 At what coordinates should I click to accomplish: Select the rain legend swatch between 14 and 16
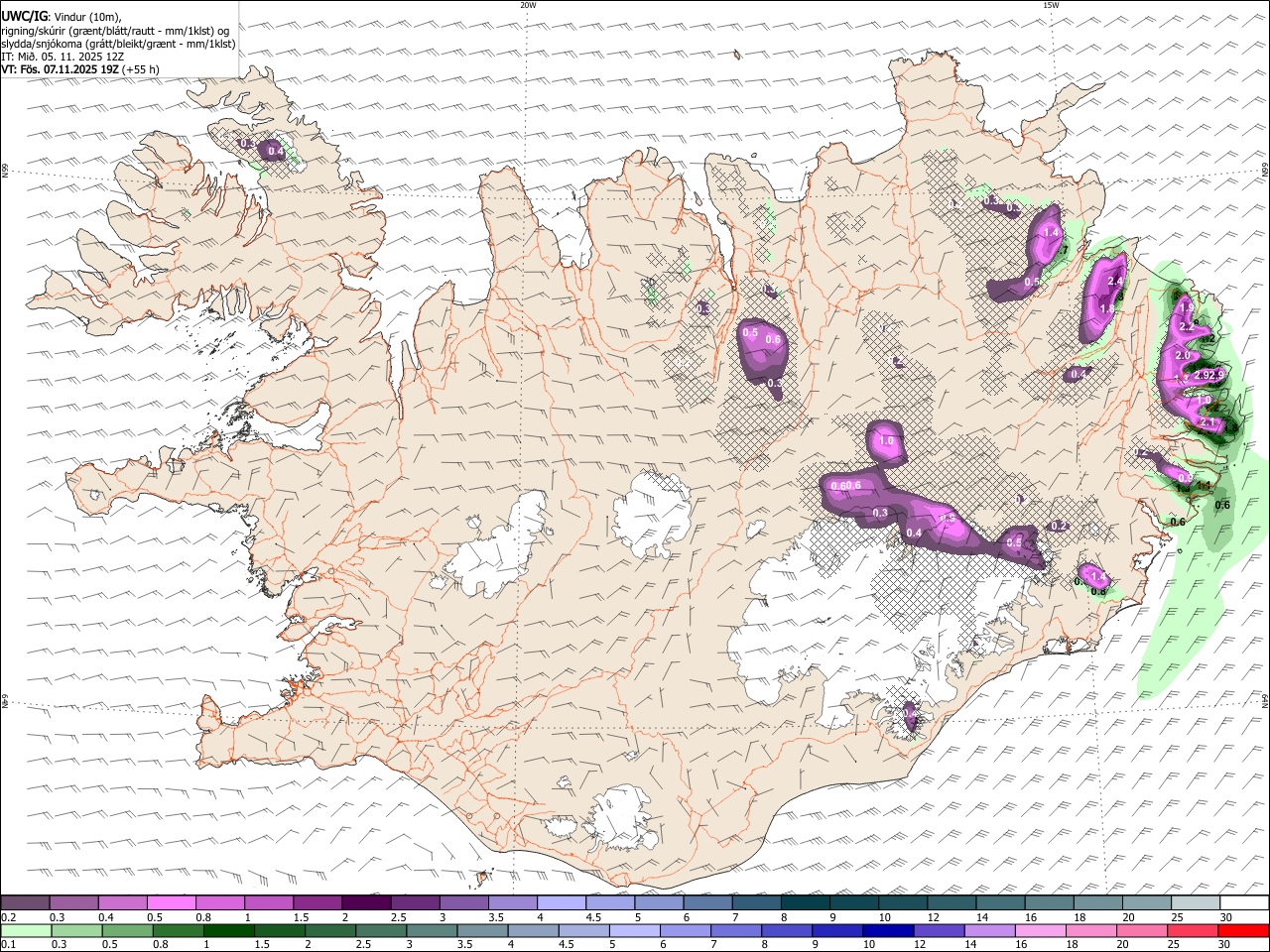click(989, 930)
